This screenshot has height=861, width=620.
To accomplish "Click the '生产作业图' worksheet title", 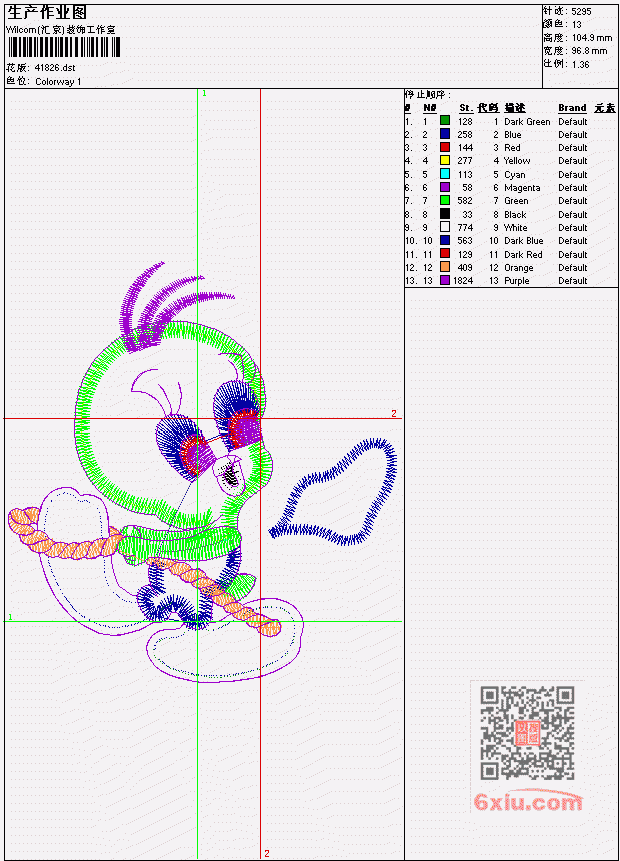I will [x=47, y=13].
